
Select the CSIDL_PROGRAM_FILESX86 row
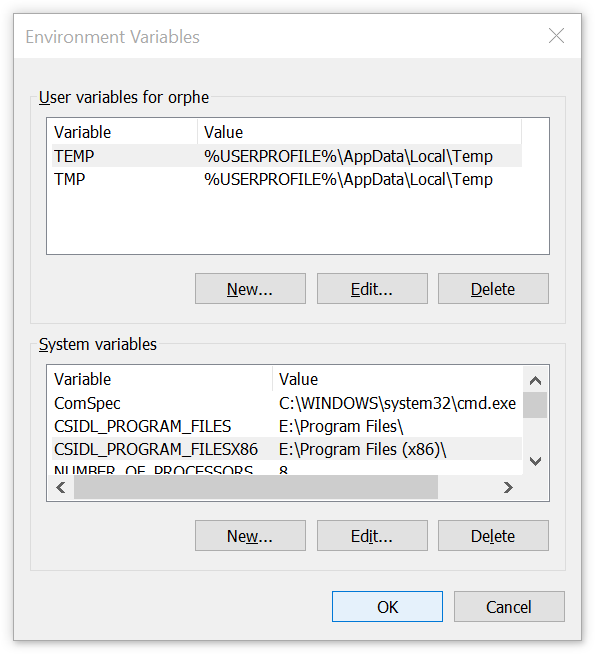coord(287,449)
